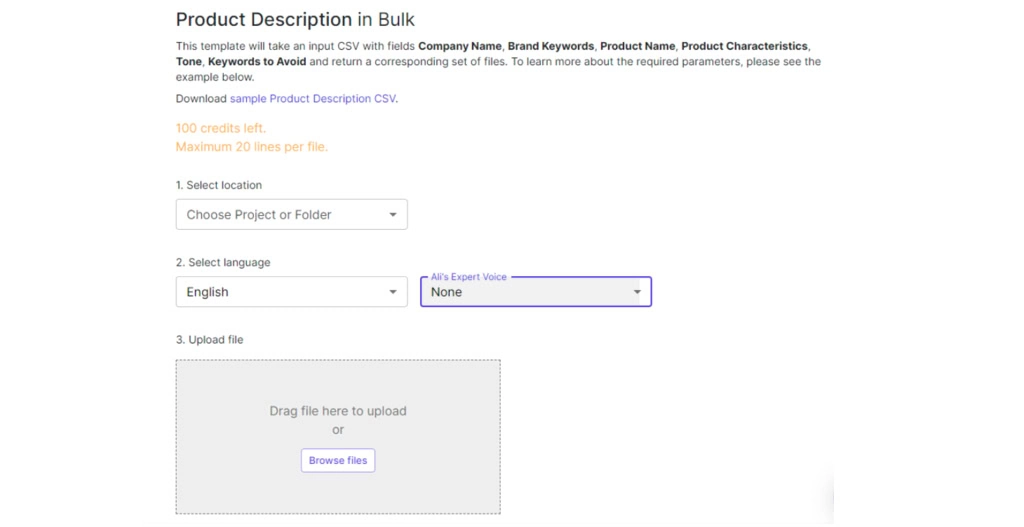Click the '2. Select language' label

223,262
